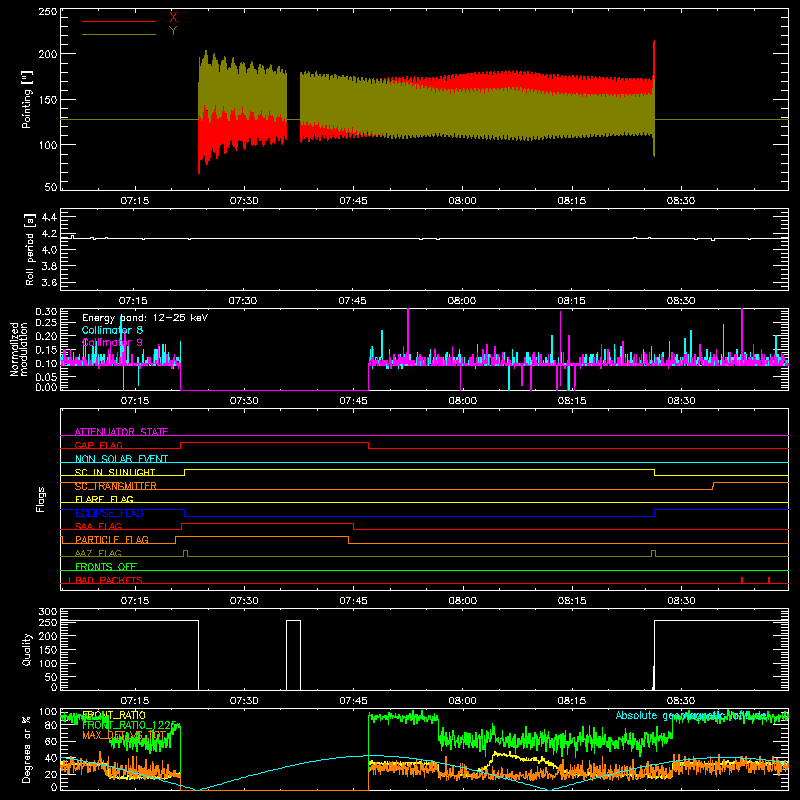Click the 07:30 label under Flags plot
This screenshot has width=800, height=800.
coord(244,601)
